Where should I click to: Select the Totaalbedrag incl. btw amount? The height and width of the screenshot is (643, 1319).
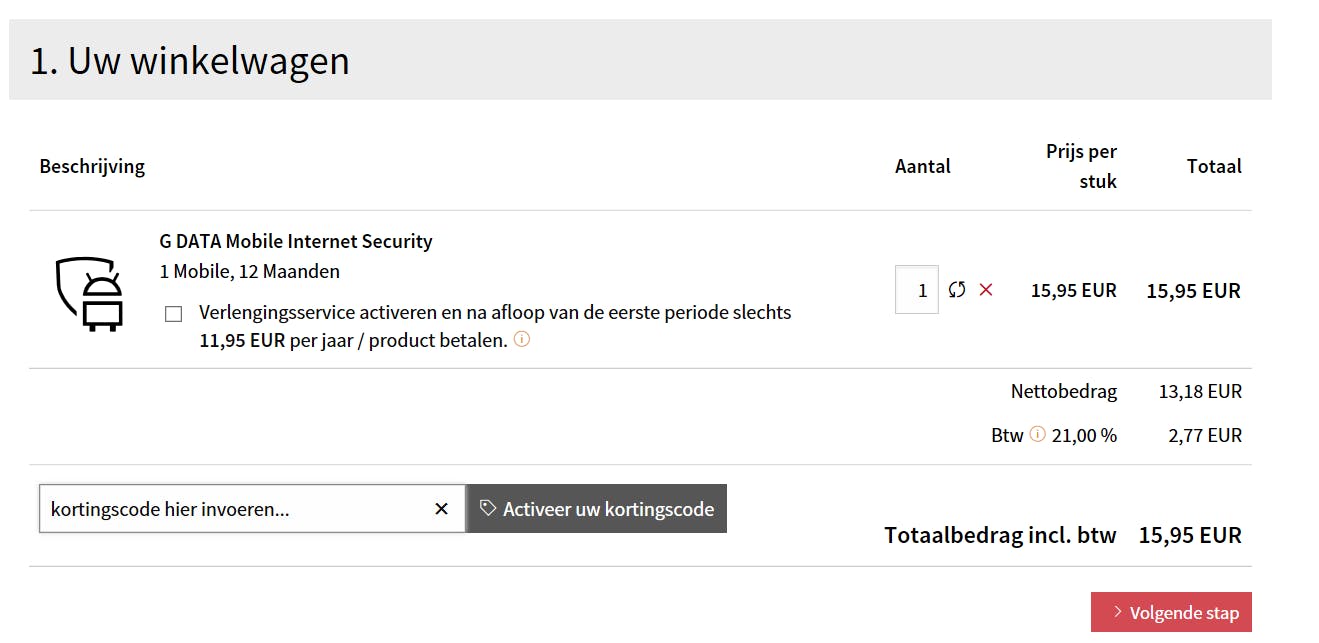[x=1190, y=535]
